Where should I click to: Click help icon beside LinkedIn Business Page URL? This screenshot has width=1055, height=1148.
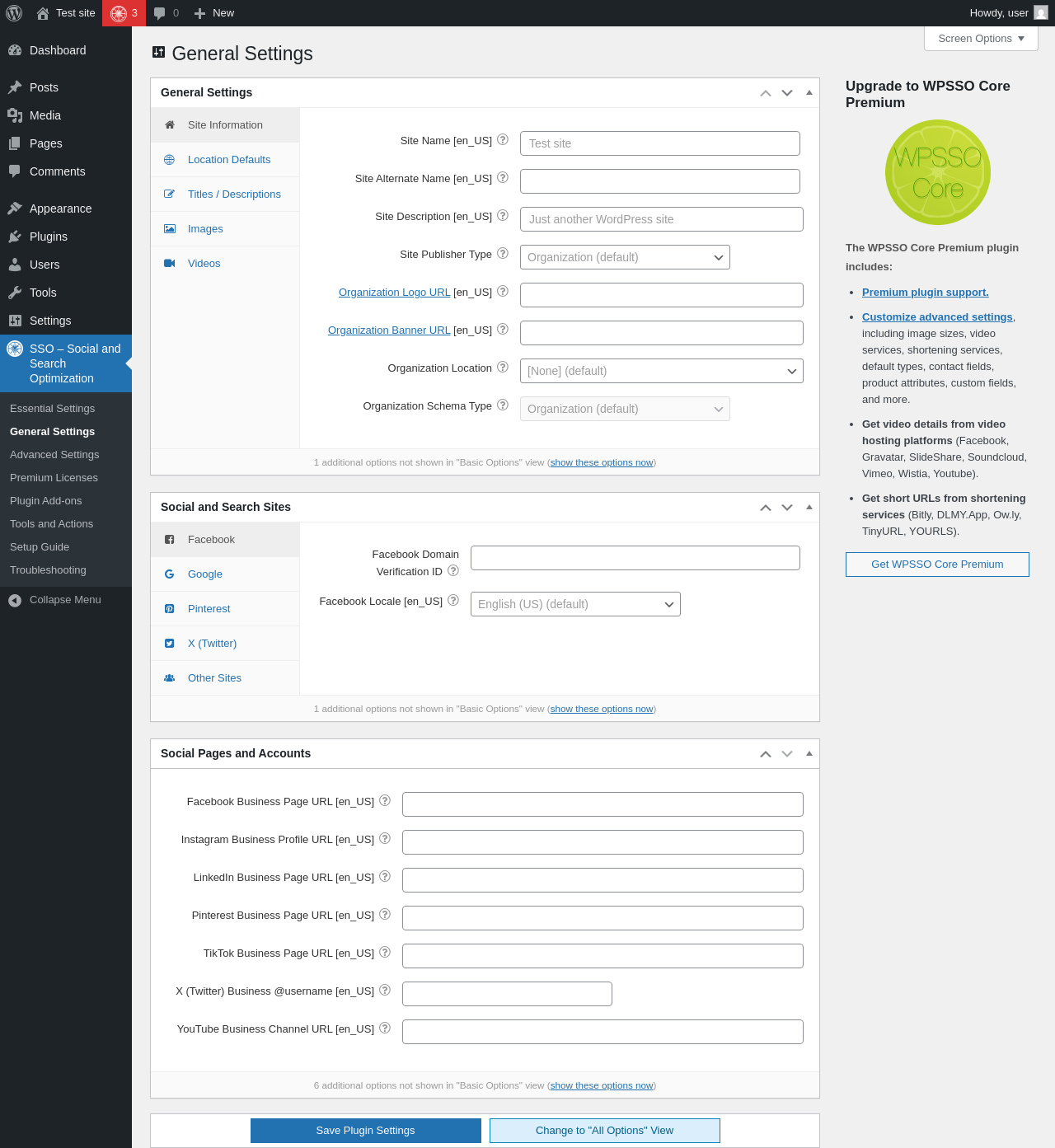coord(385,877)
